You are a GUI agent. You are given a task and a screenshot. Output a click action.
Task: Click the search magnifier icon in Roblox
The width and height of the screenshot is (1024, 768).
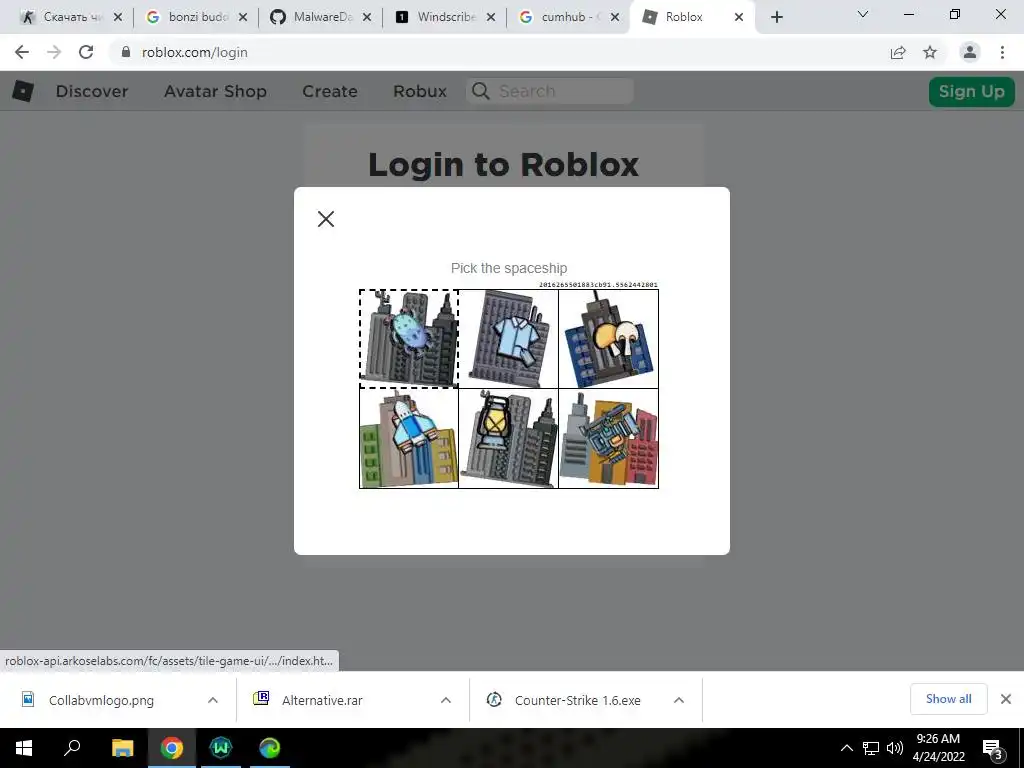pos(481,91)
